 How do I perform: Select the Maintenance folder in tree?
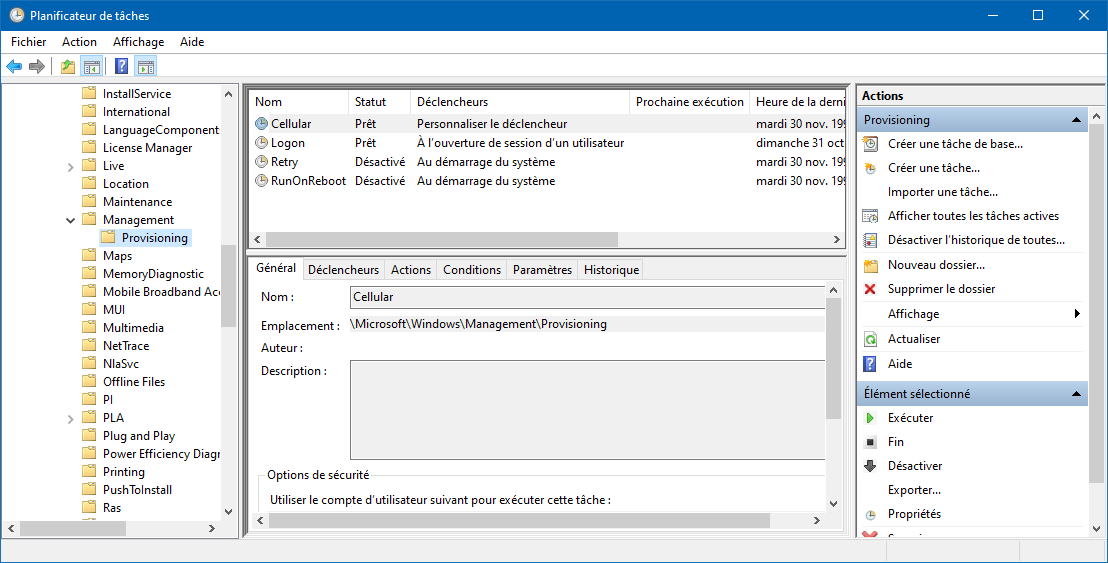click(137, 202)
